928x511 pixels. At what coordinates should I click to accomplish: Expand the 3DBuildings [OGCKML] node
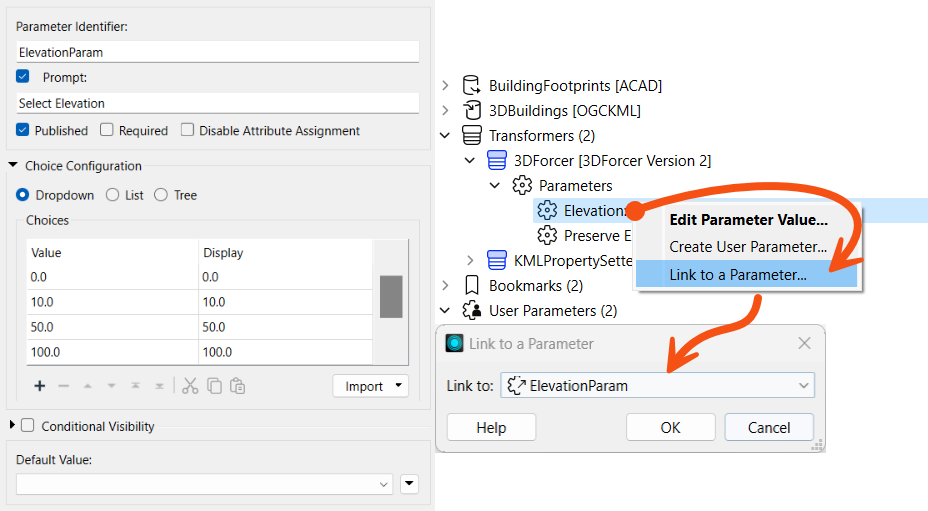[446, 110]
